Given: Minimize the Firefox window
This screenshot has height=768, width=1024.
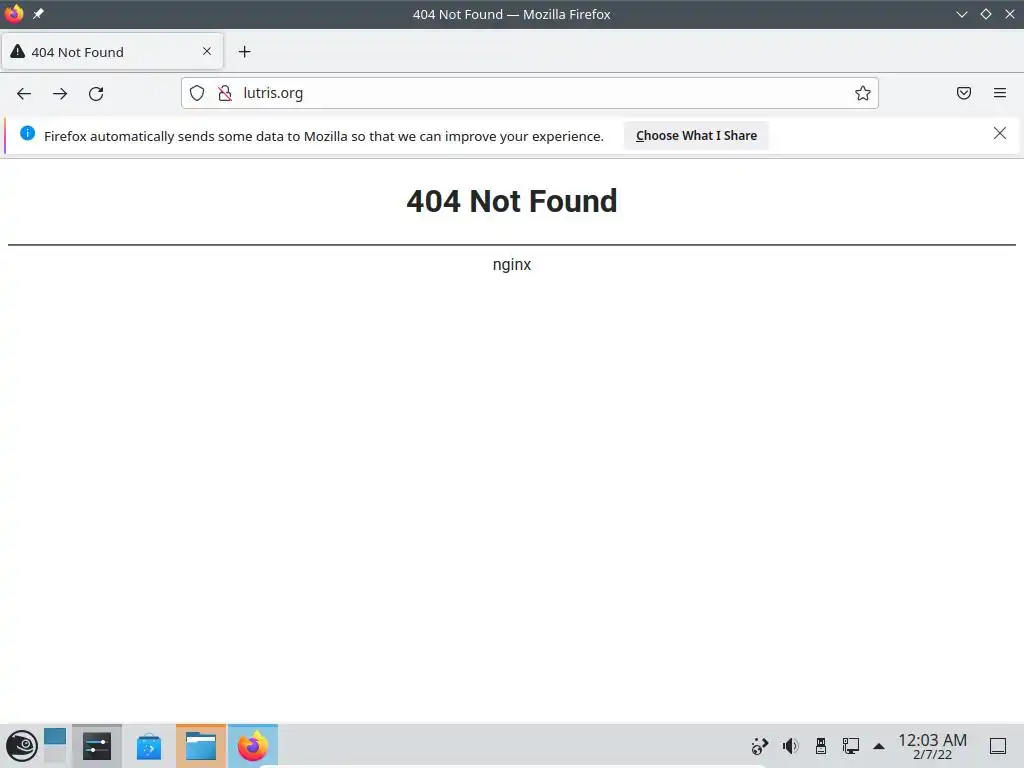Looking at the screenshot, I should (962, 14).
